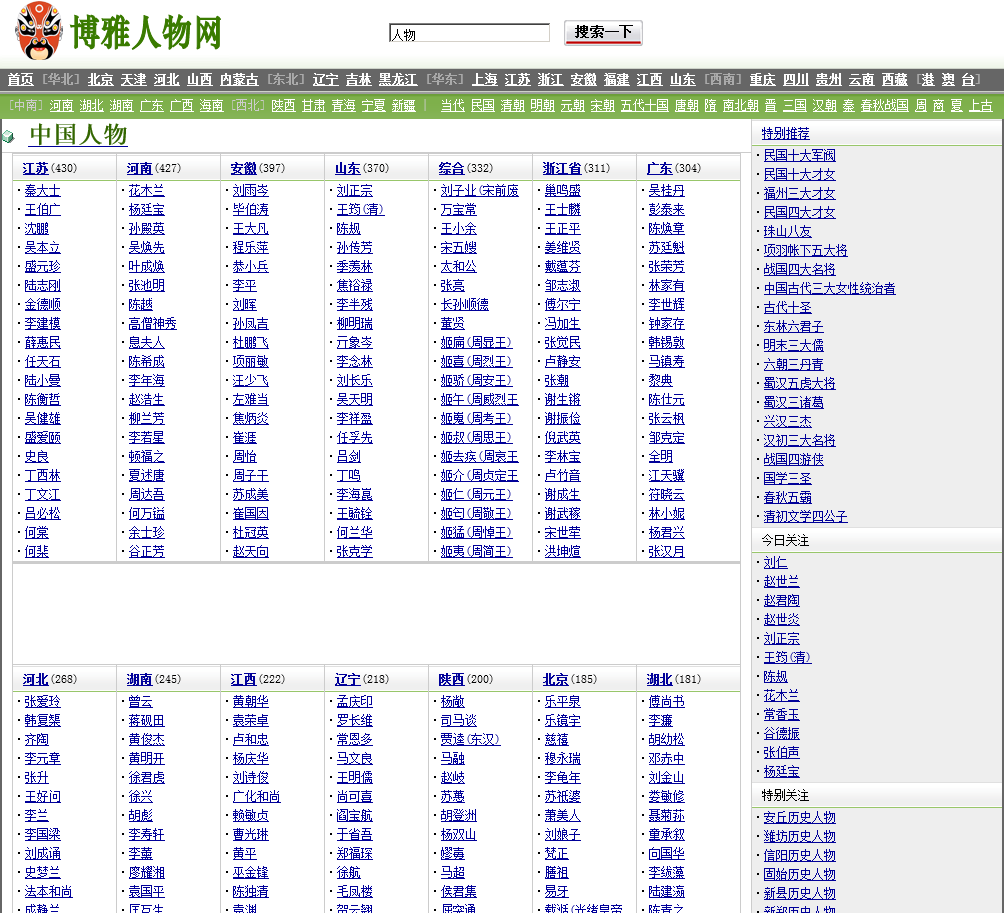
Task: Open the 河北 (268) column header link
Action: click(35, 679)
